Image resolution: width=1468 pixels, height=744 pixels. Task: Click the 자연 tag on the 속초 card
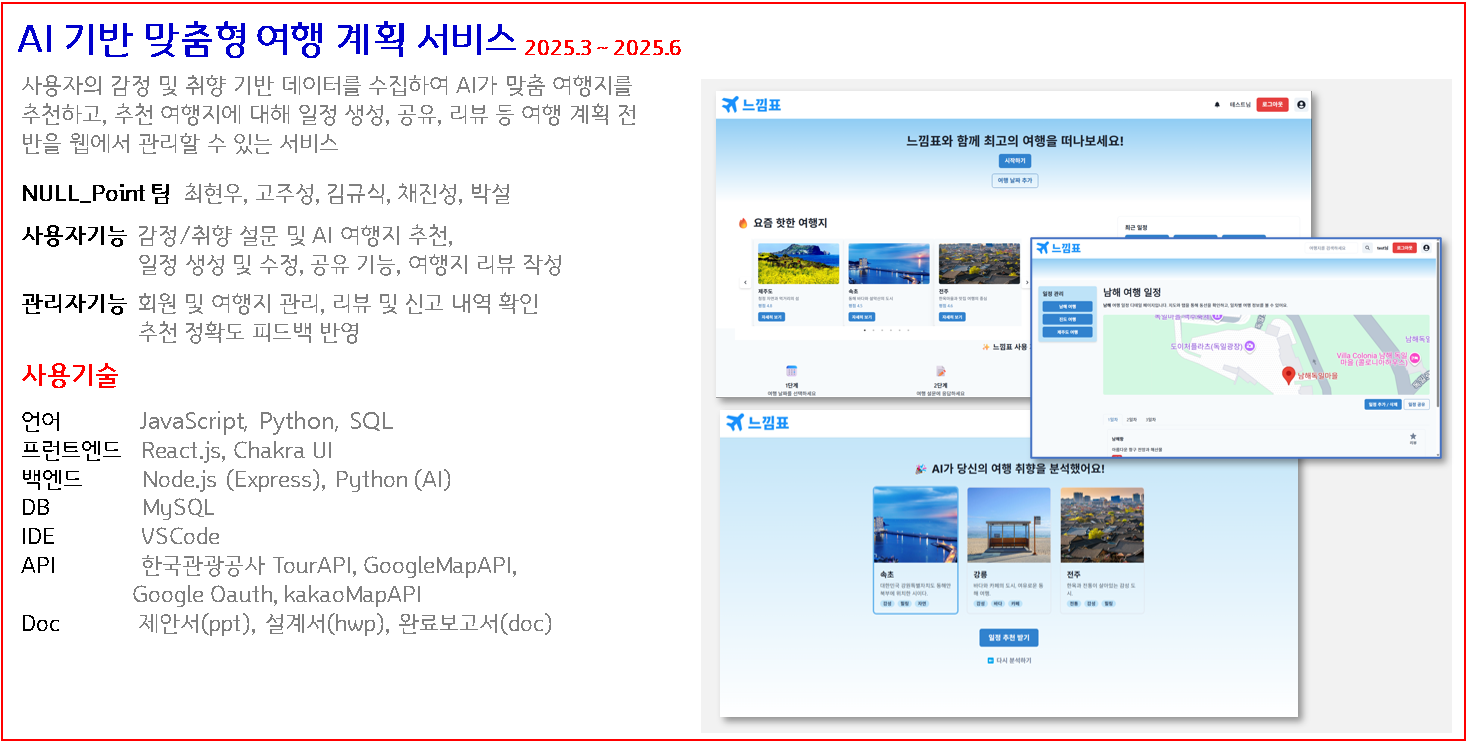pyautogui.click(x=922, y=604)
